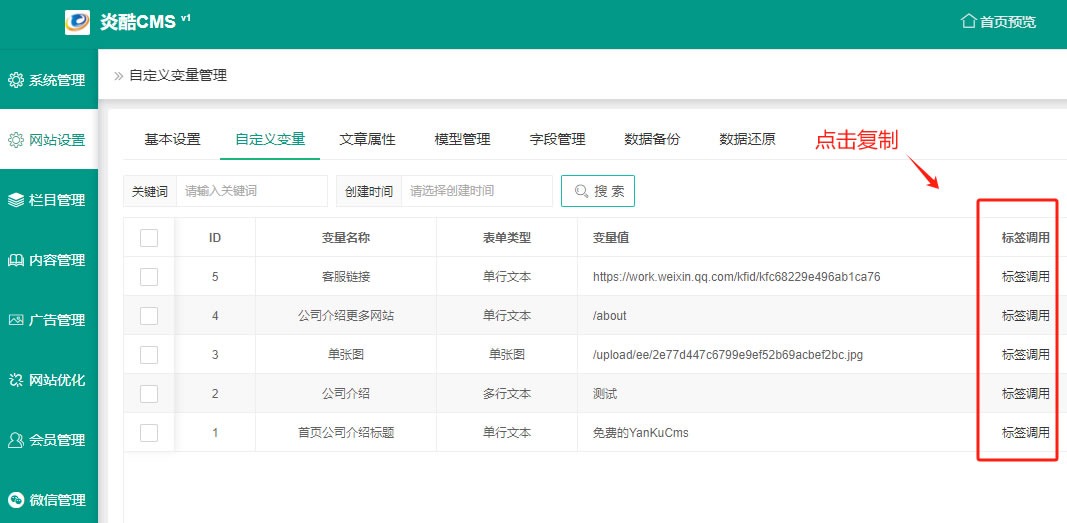Open the 创建时间 date picker field
Viewport: 1067px width, 523px height.
[477, 191]
